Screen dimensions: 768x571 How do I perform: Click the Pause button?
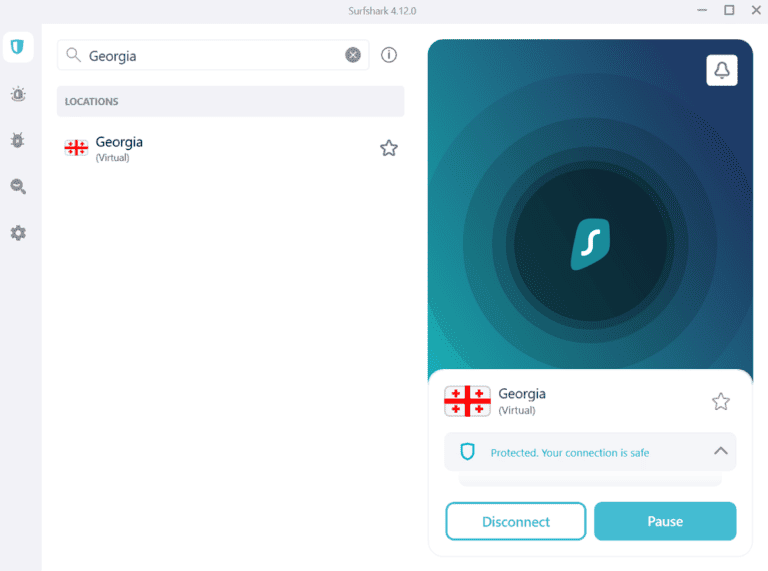click(665, 522)
